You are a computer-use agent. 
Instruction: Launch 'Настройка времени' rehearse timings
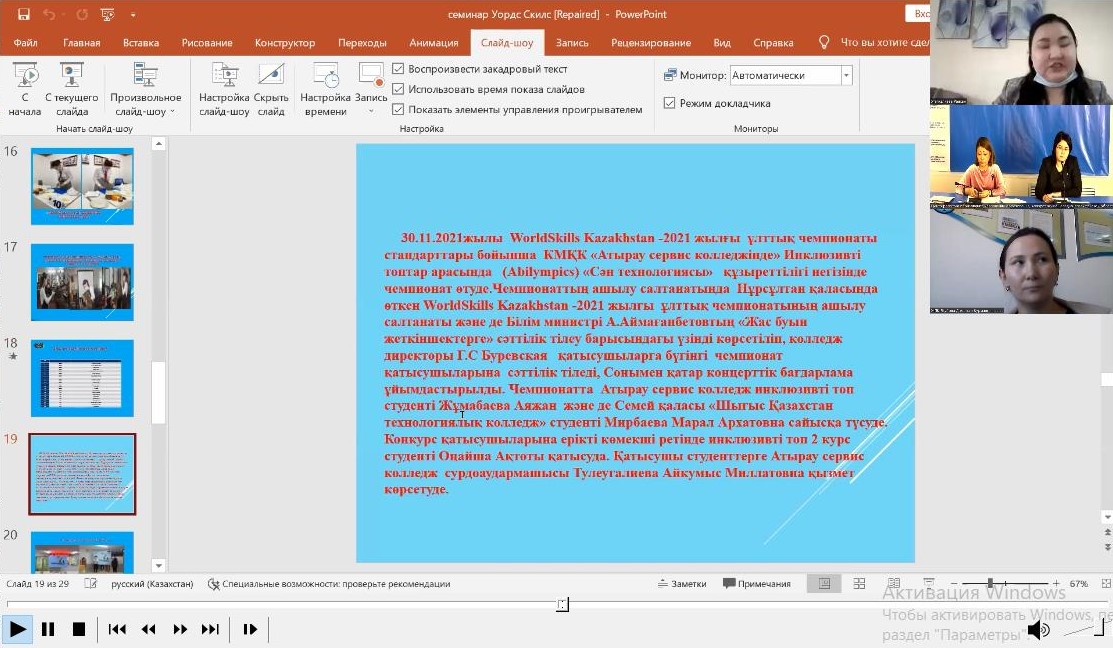[325, 89]
